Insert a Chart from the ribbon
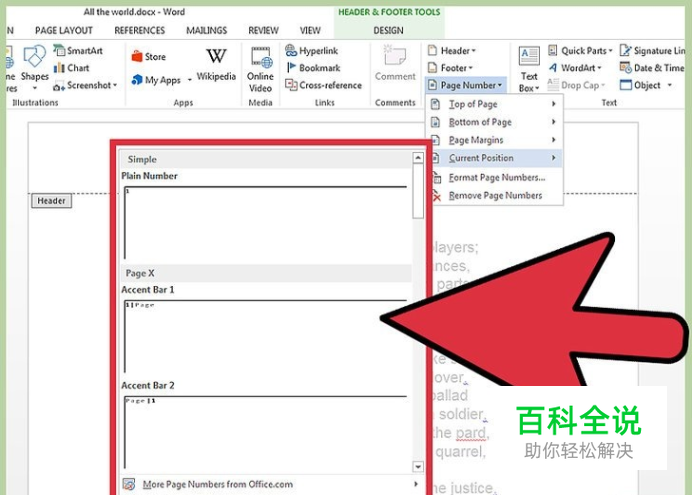This screenshot has width=692, height=495. point(71,68)
